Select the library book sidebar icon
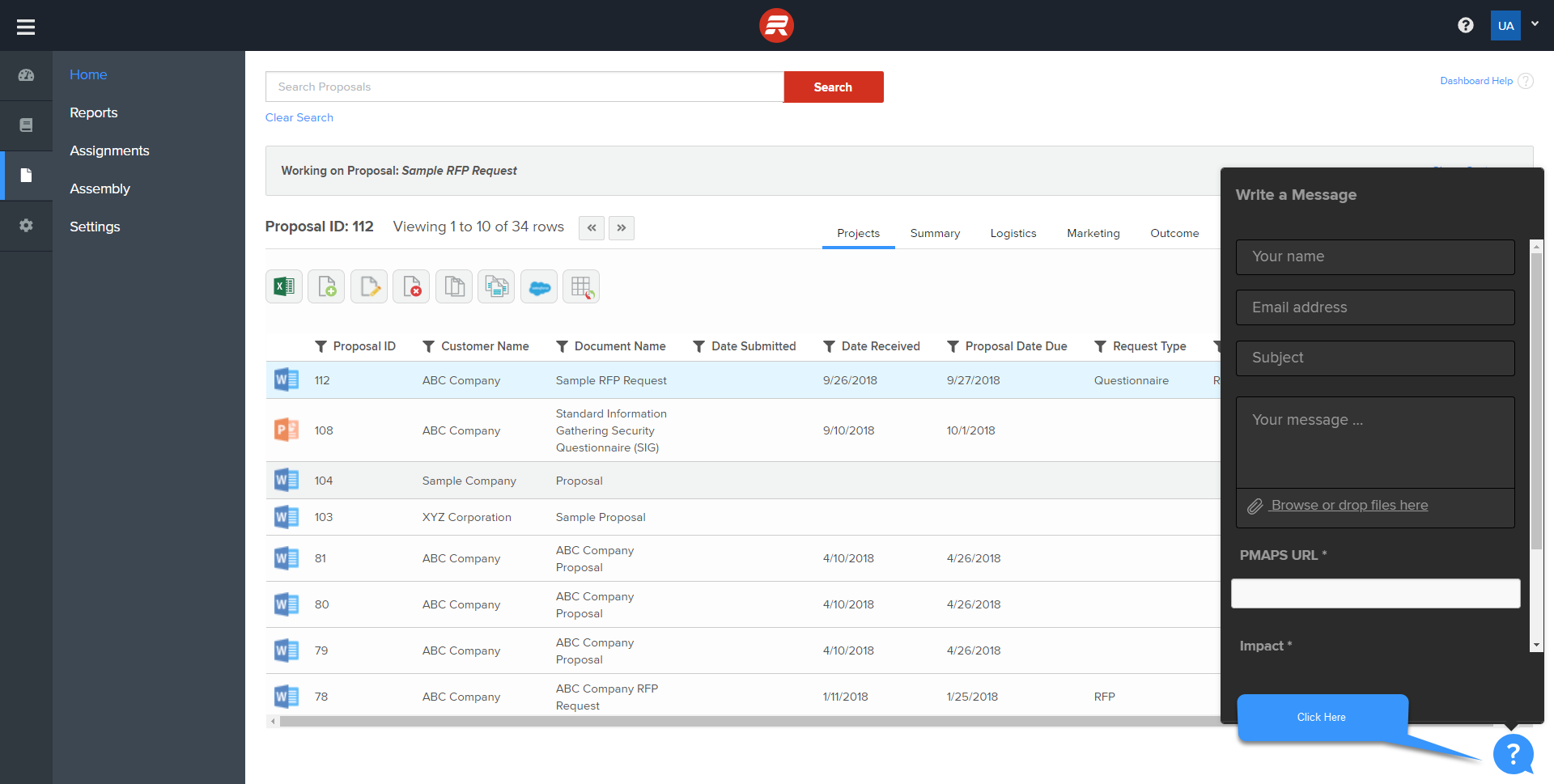1554x784 pixels. [26, 125]
